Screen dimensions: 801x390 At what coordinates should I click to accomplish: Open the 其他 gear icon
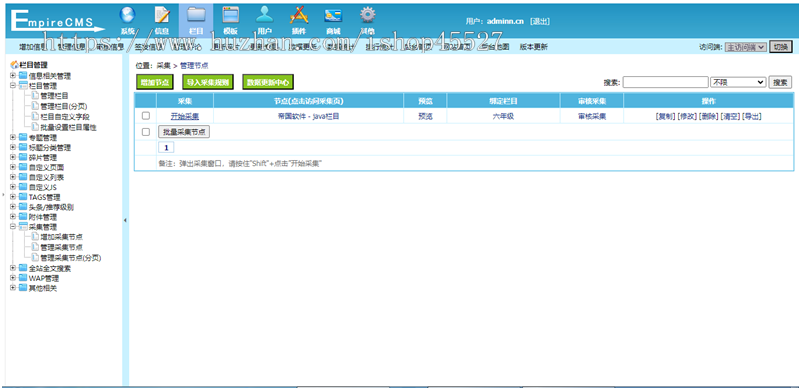(x=367, y=15)
